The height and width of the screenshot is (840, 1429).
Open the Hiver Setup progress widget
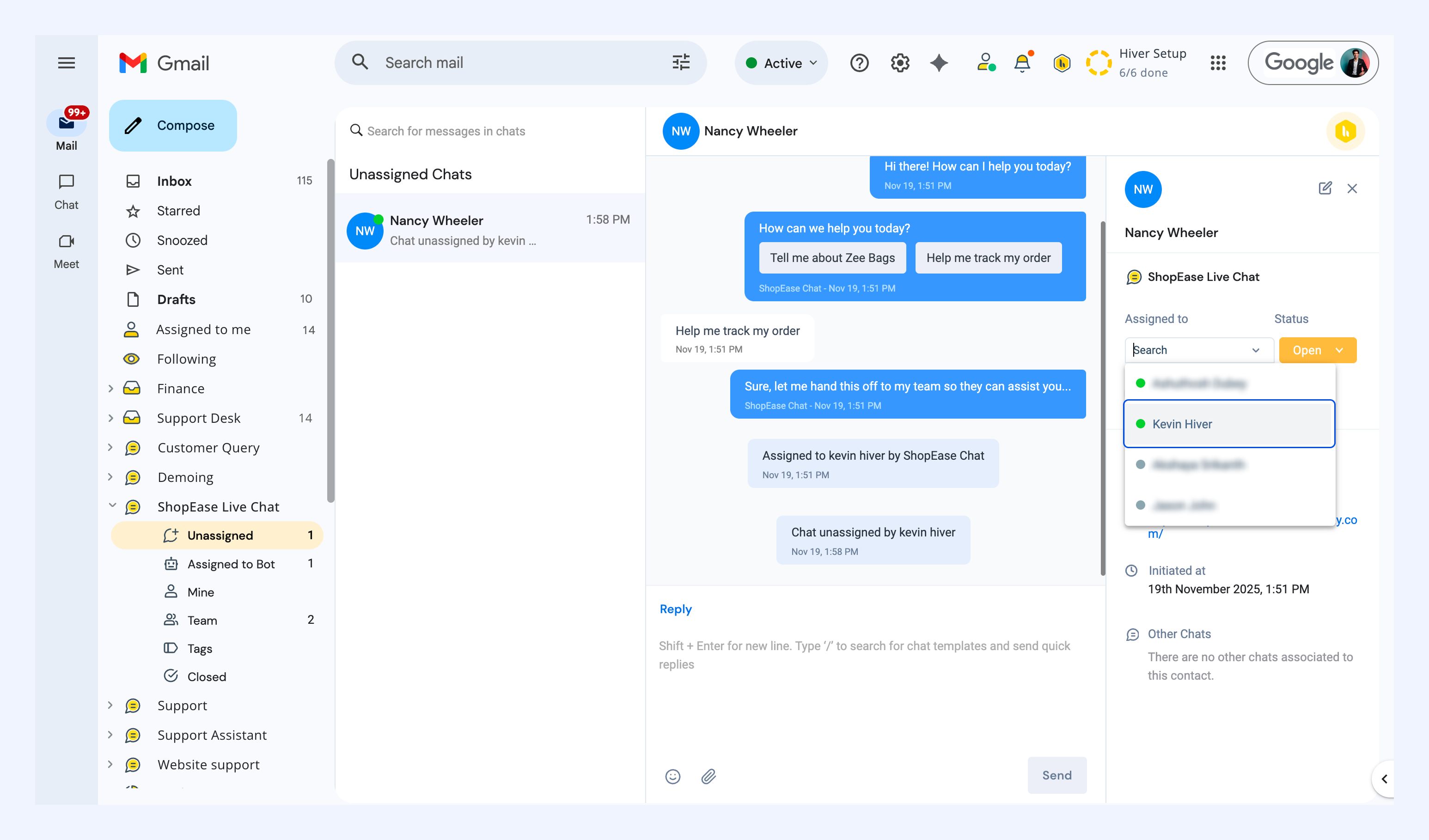coord(1136,63)
